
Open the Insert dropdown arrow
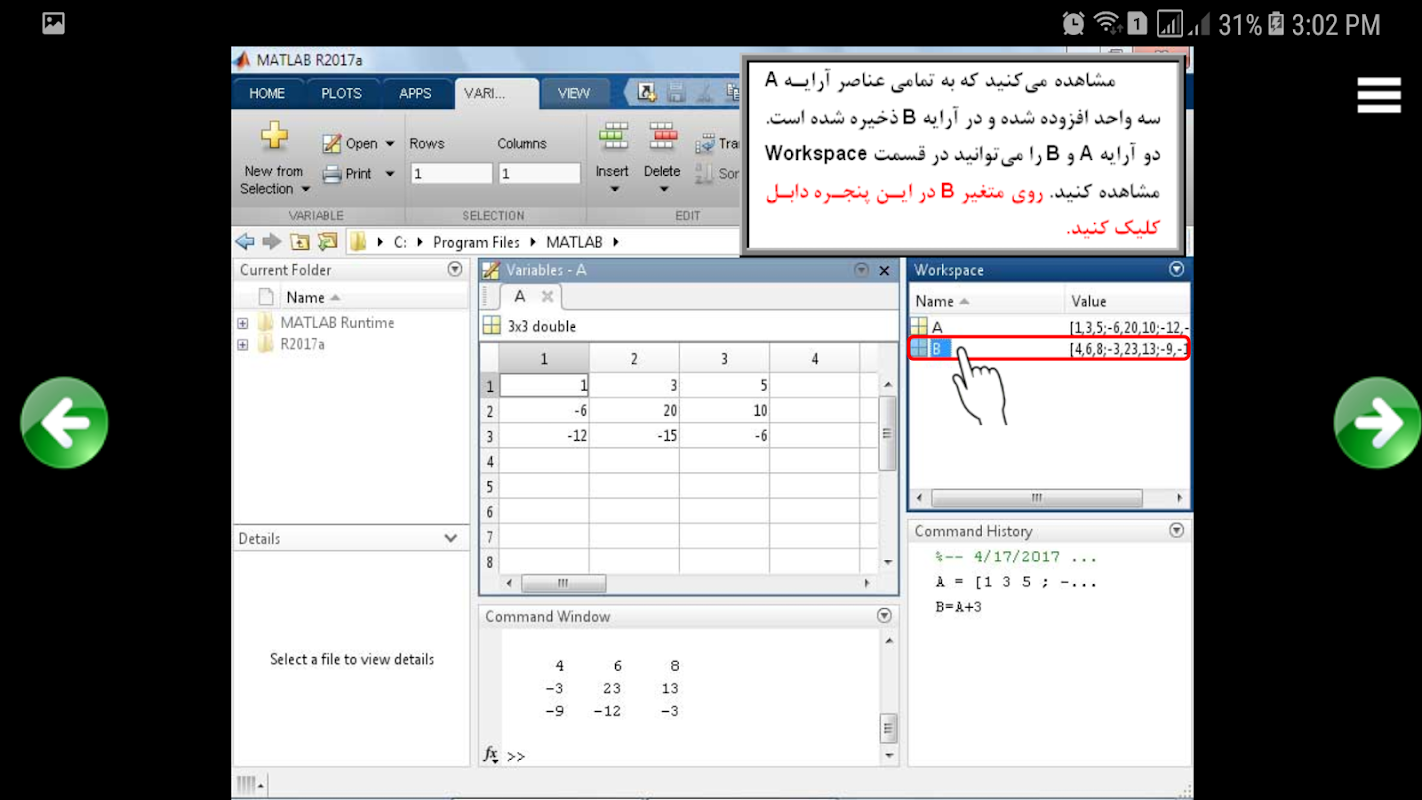(x=613, y=189)
